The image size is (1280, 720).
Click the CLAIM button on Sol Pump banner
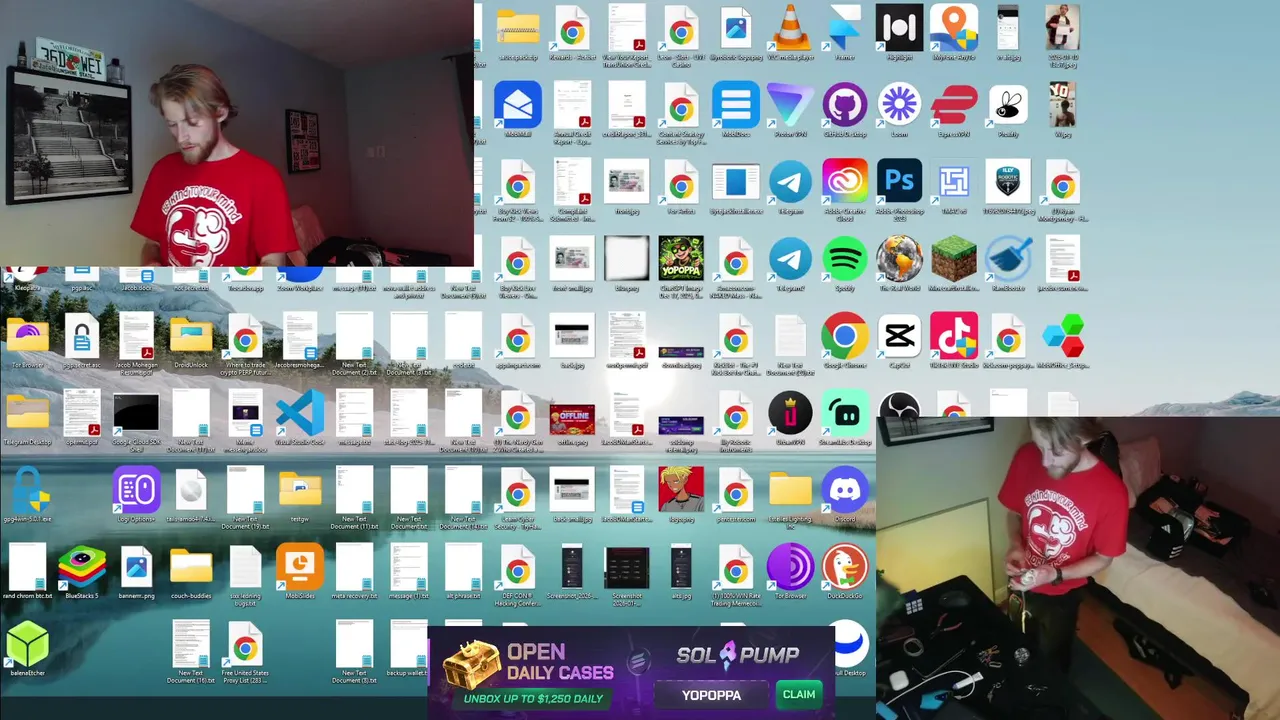click(x=799, y=695)
